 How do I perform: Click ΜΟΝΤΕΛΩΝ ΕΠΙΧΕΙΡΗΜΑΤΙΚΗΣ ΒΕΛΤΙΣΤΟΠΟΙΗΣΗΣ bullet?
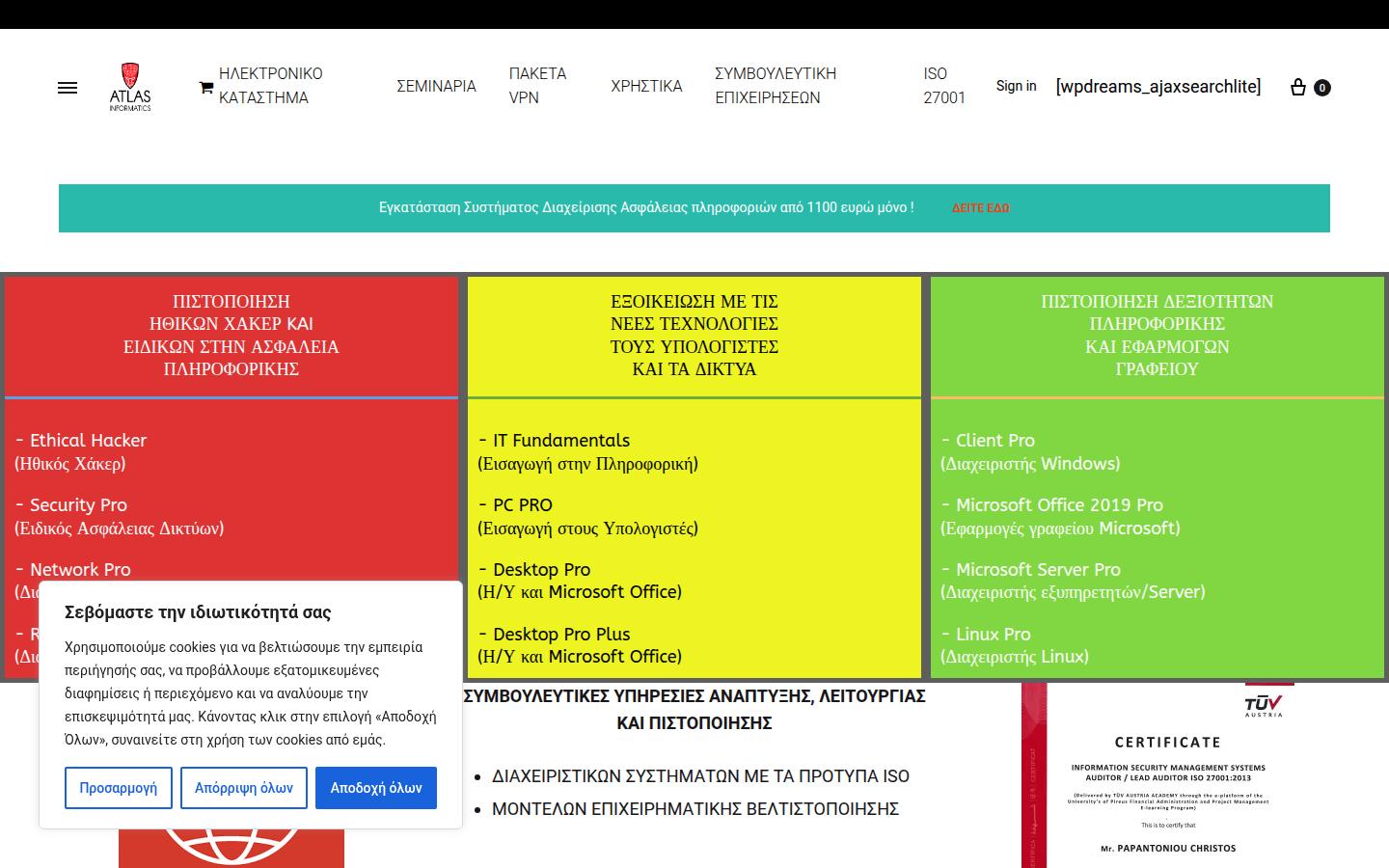[x=695, y=809]
